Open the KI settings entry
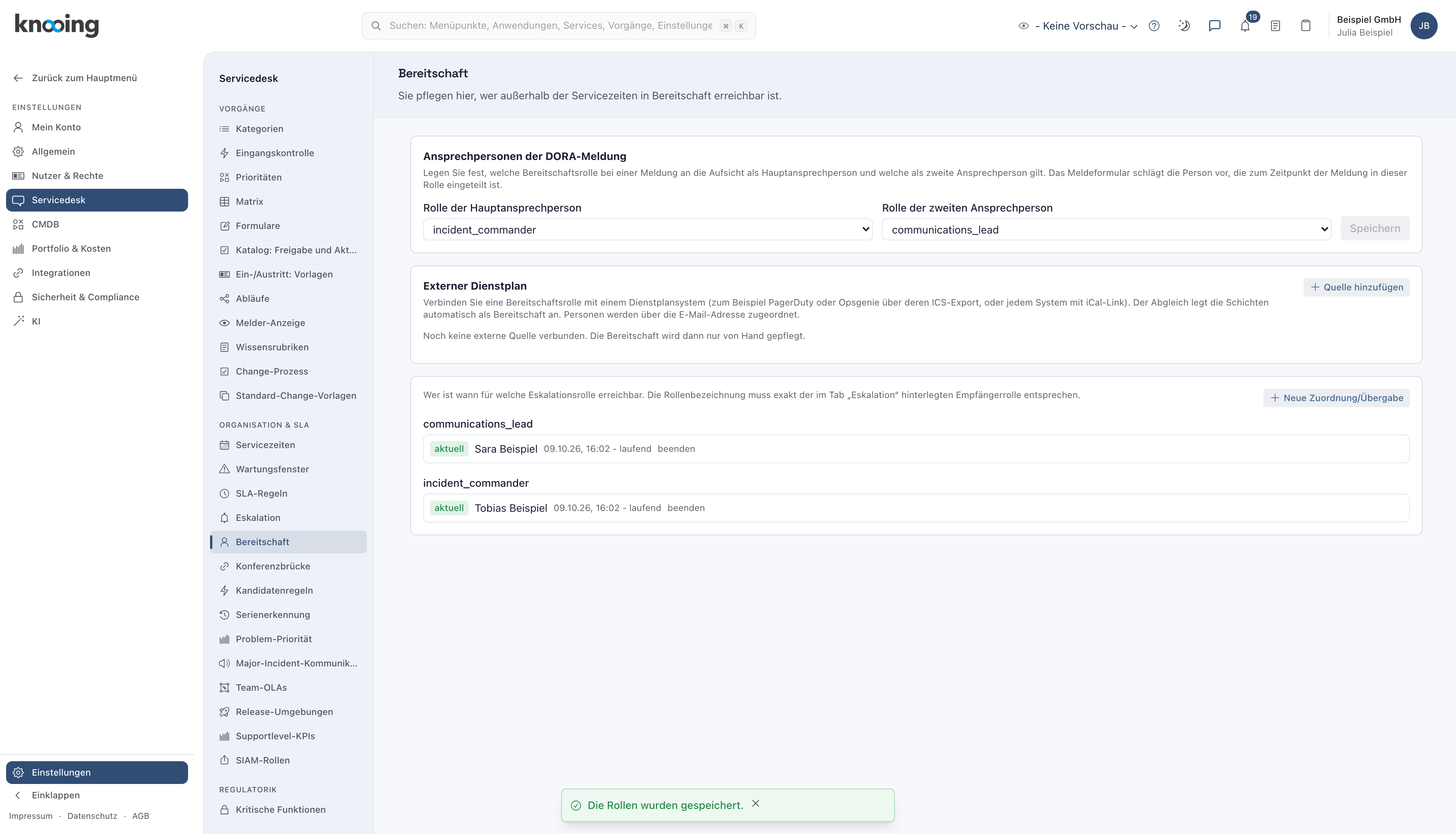Viewport: 1456px width, 834px height. click(97, 321)
